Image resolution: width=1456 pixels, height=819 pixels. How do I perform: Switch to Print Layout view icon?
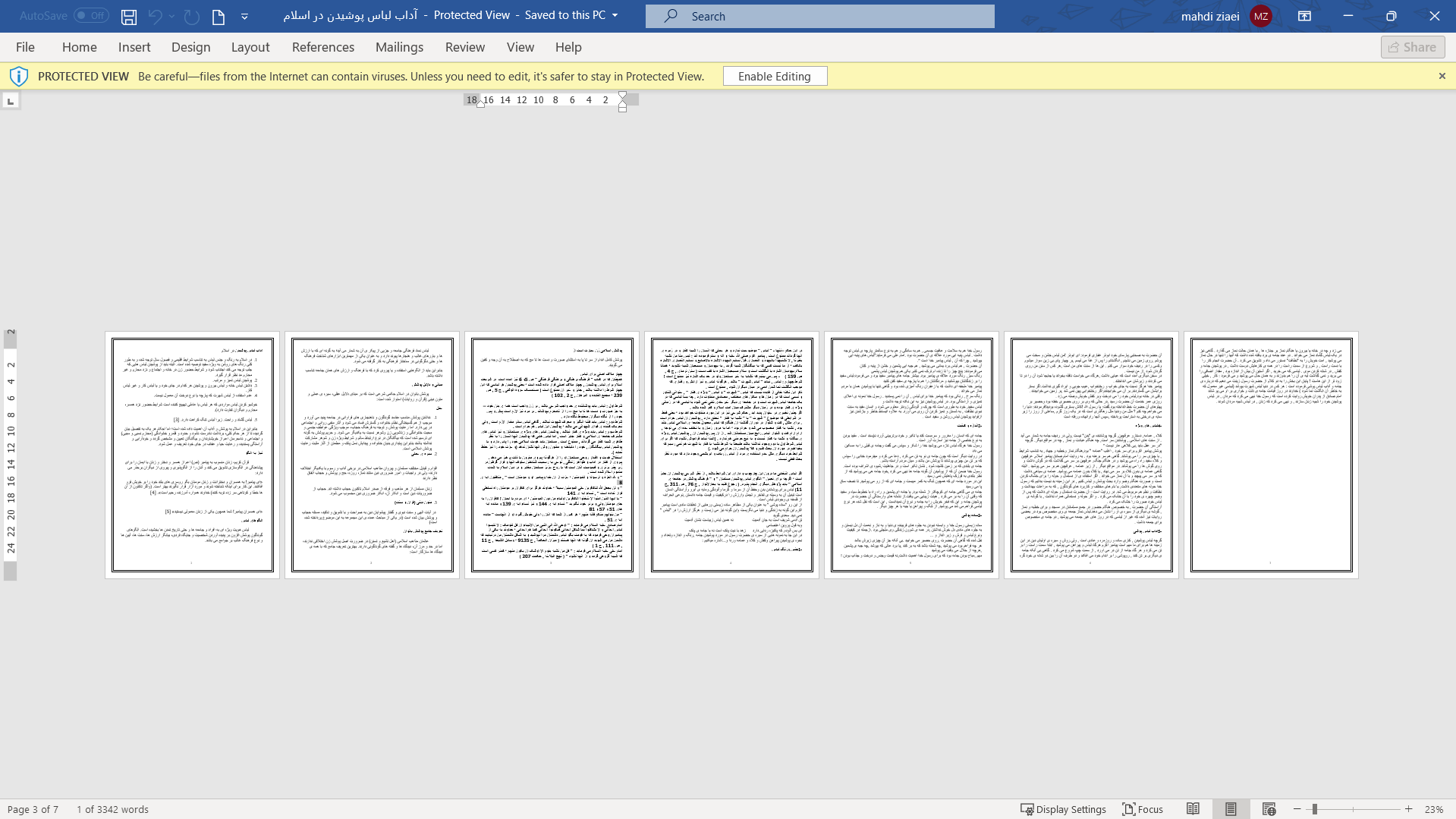(x=1231, y=809)
